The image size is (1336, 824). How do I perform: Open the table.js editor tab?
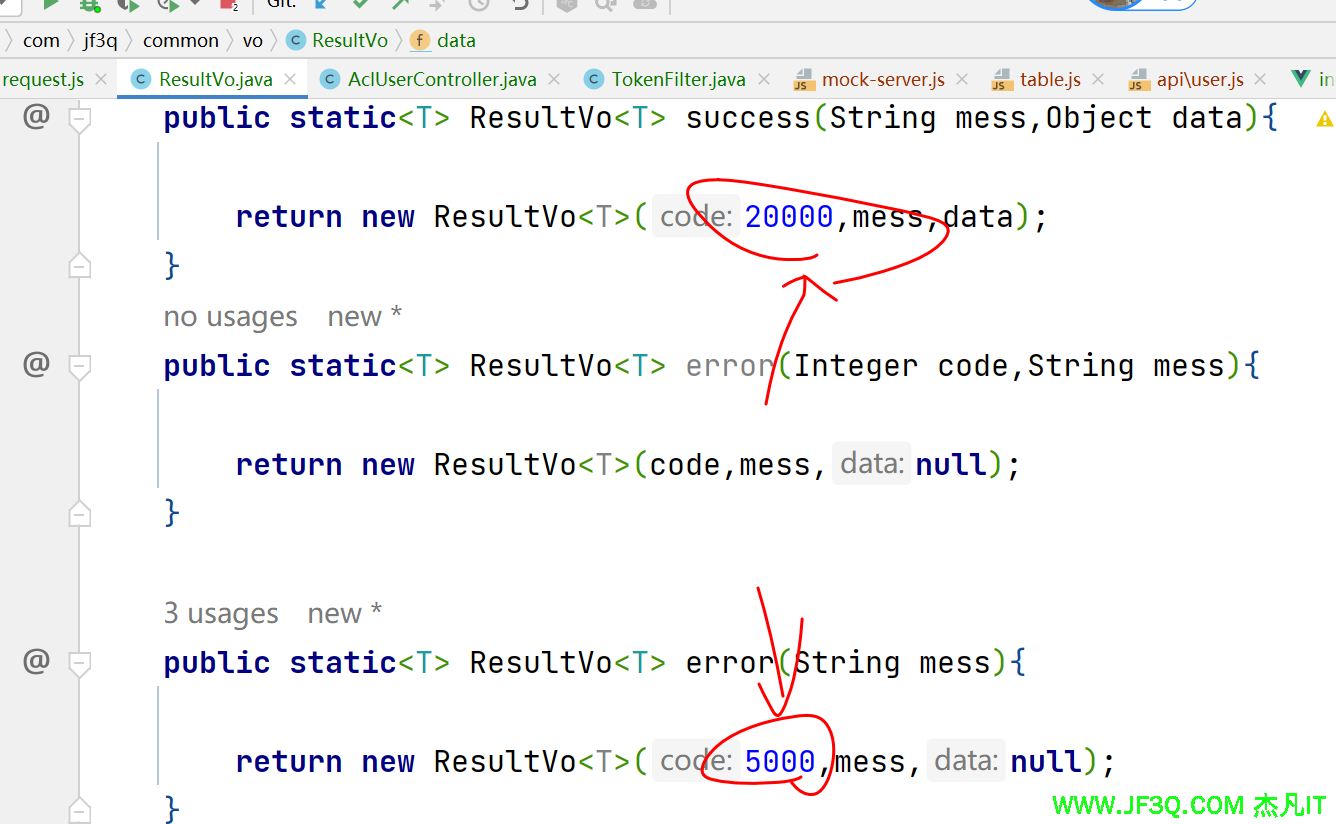point(1049,79)
